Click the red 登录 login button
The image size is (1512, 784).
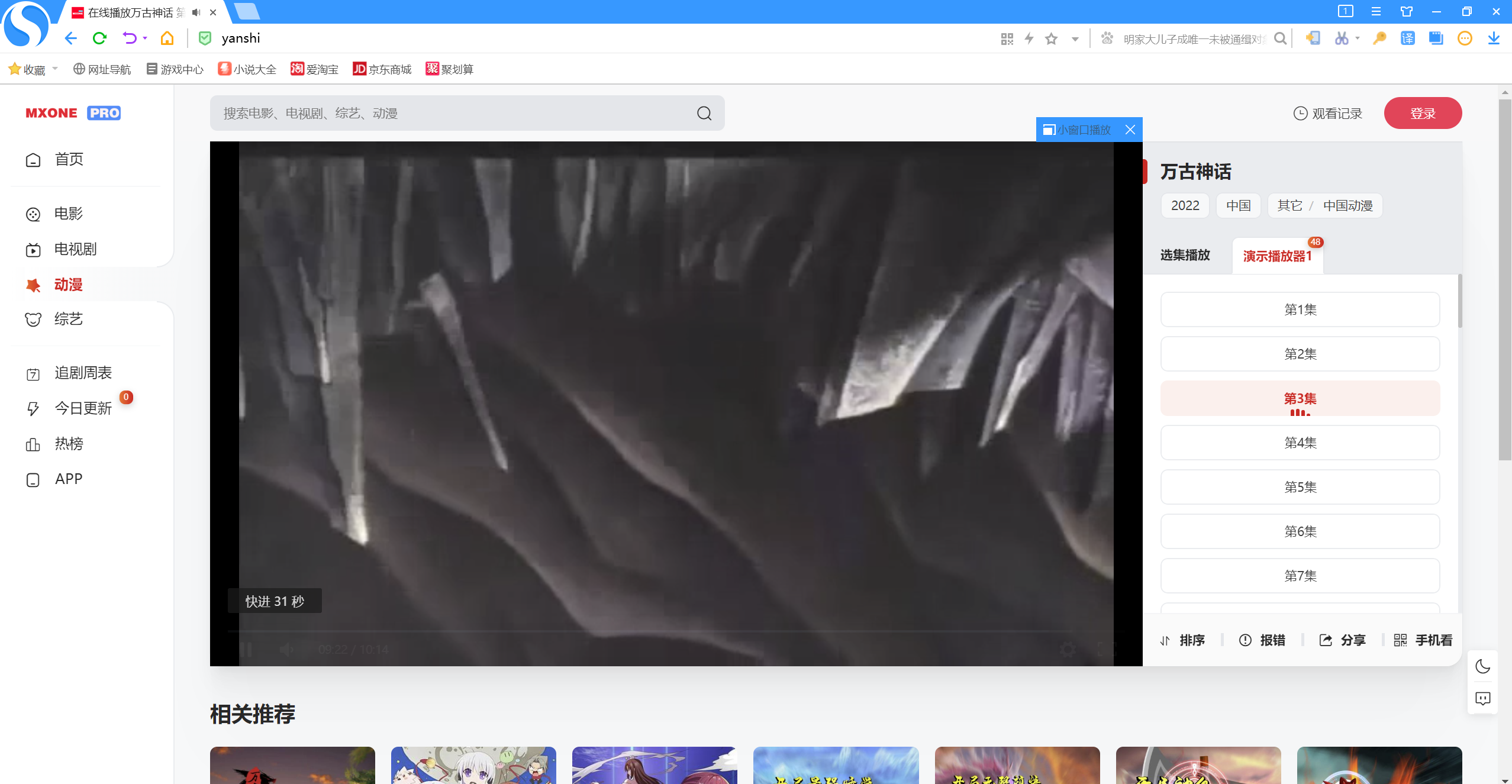point(1422,113)
